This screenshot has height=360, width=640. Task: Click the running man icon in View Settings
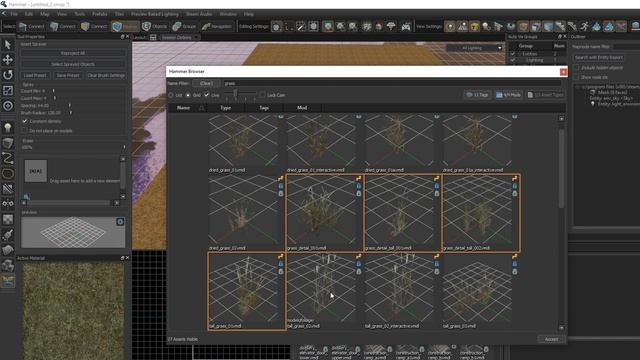pyautogui.click(x=584, y=27)
